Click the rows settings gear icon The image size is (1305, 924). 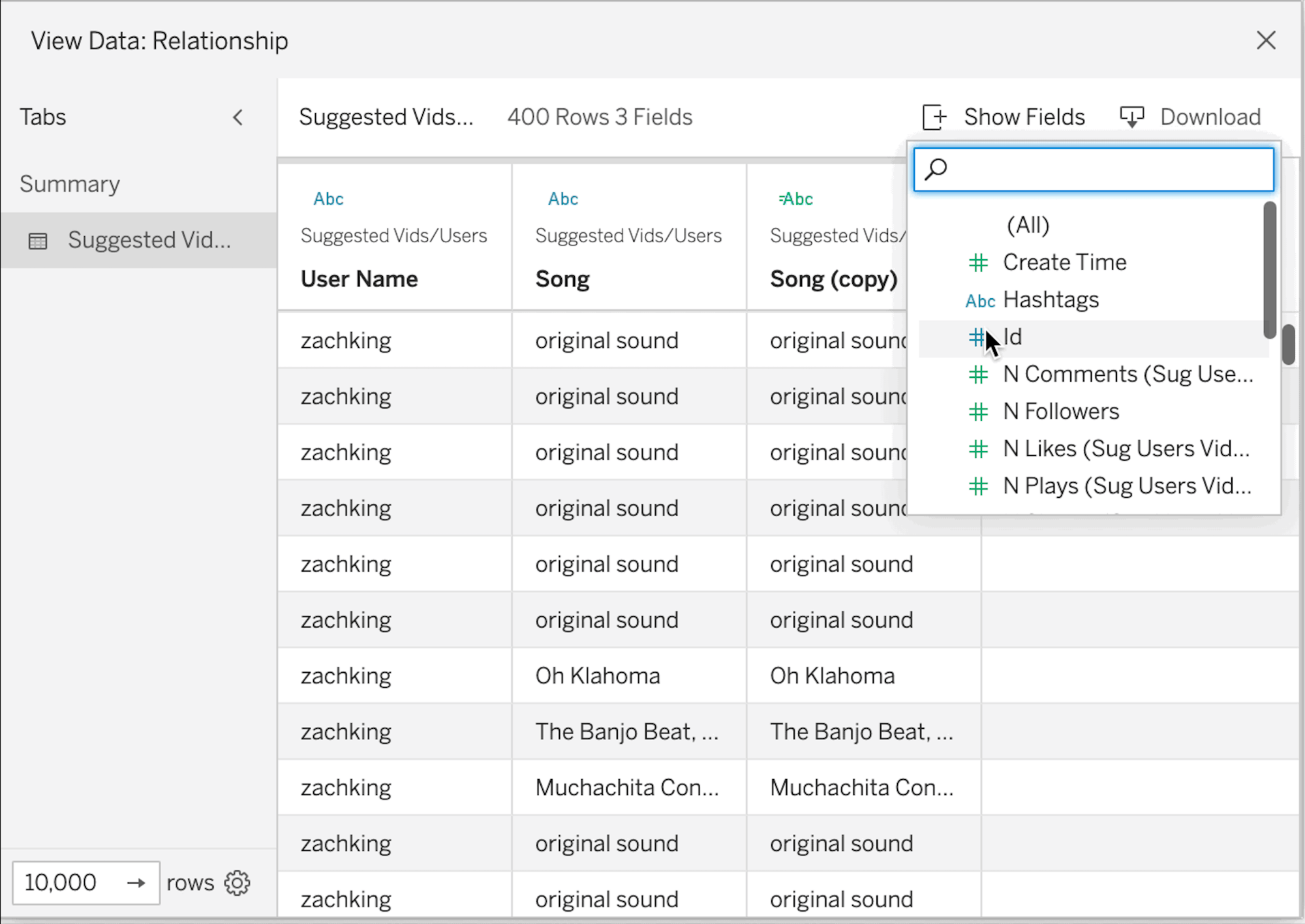(239, 882)
